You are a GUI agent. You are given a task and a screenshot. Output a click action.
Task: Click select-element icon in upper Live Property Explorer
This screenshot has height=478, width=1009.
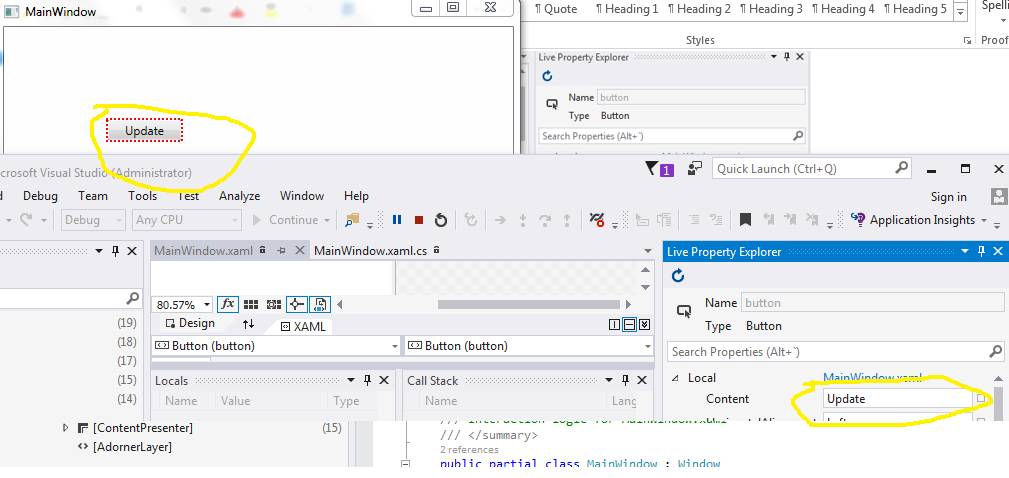551,104
